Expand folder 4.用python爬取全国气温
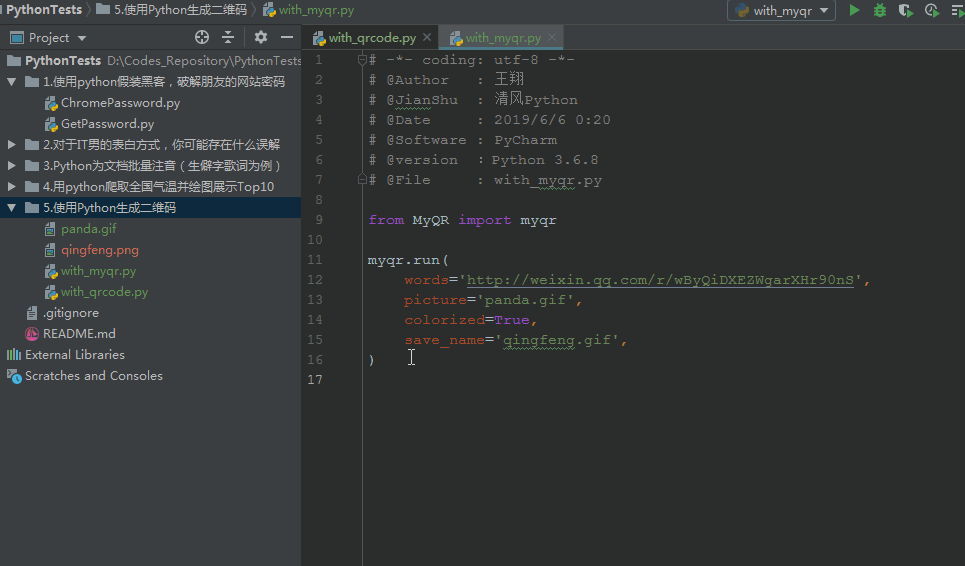The width and height of the screenshot is (965, 566). (12, 186)
